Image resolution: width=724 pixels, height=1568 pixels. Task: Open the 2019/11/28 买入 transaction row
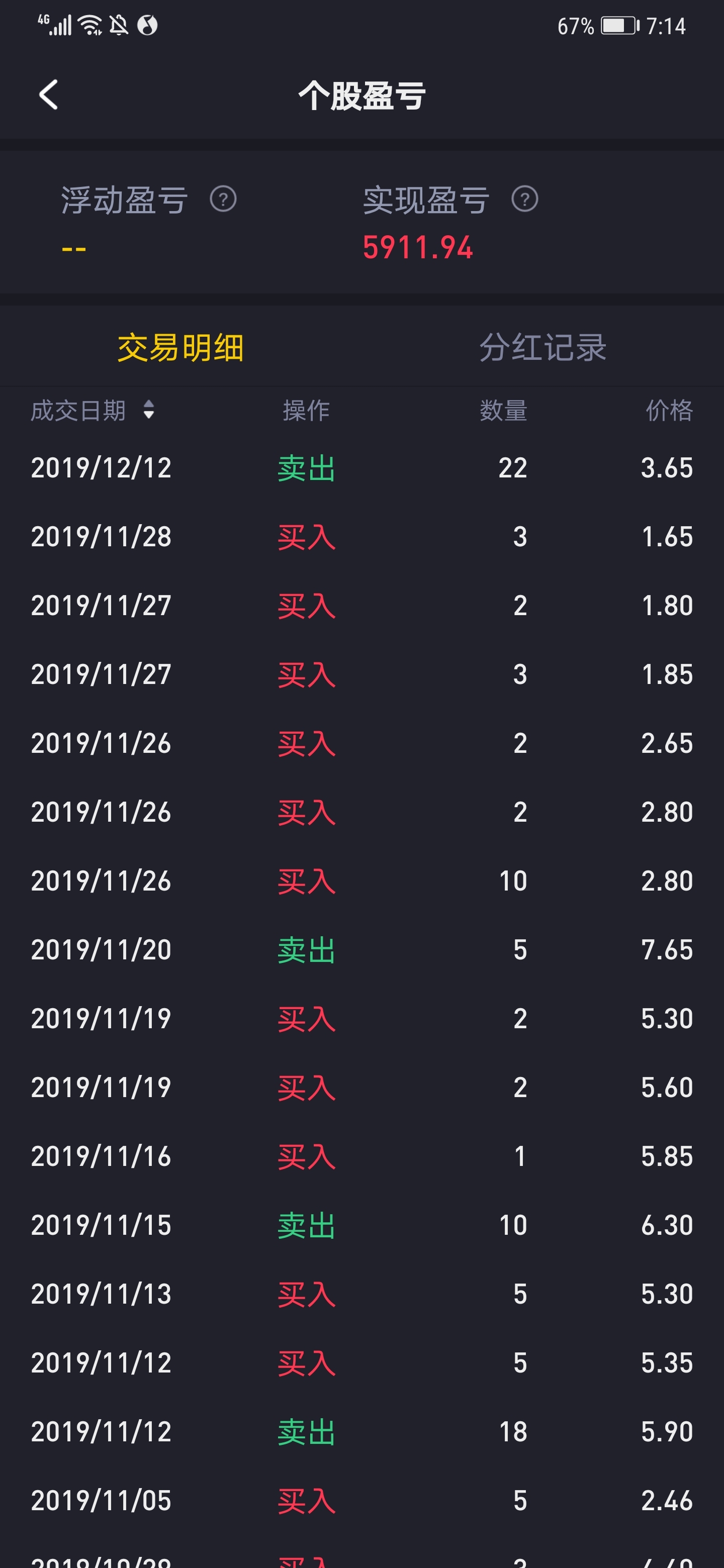tap(361, 537)
